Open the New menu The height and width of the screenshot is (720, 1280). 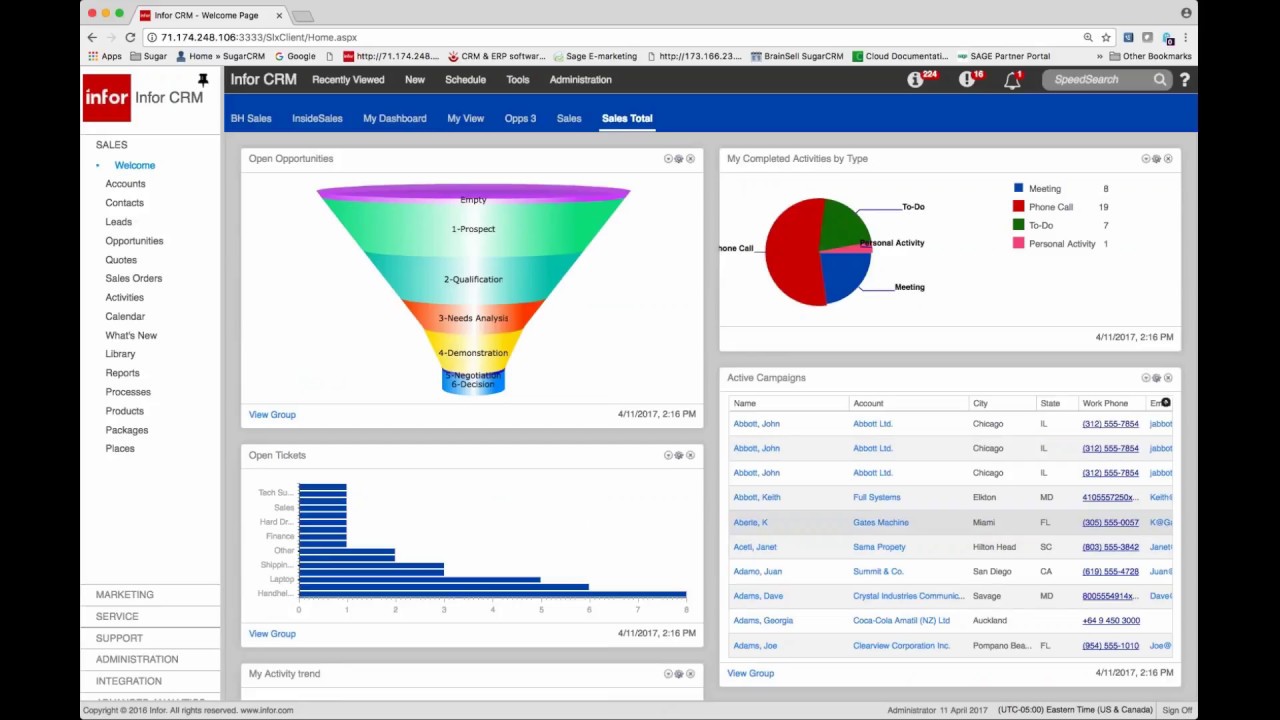(x=415, y=80)
